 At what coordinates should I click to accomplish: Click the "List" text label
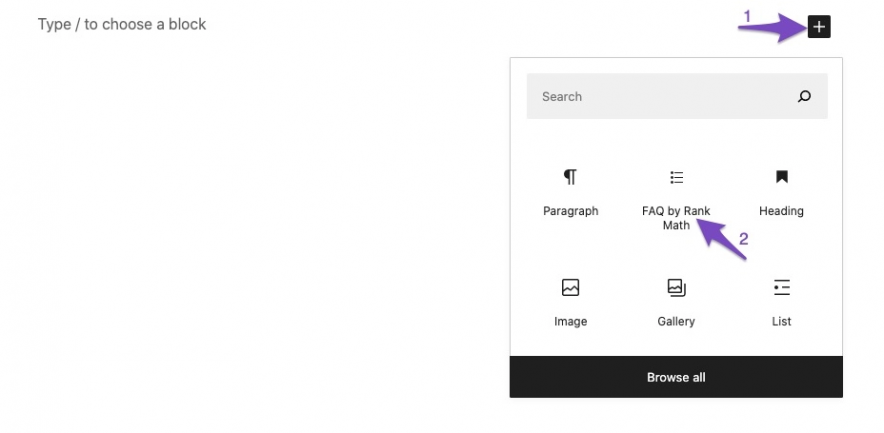click(781, 321)
